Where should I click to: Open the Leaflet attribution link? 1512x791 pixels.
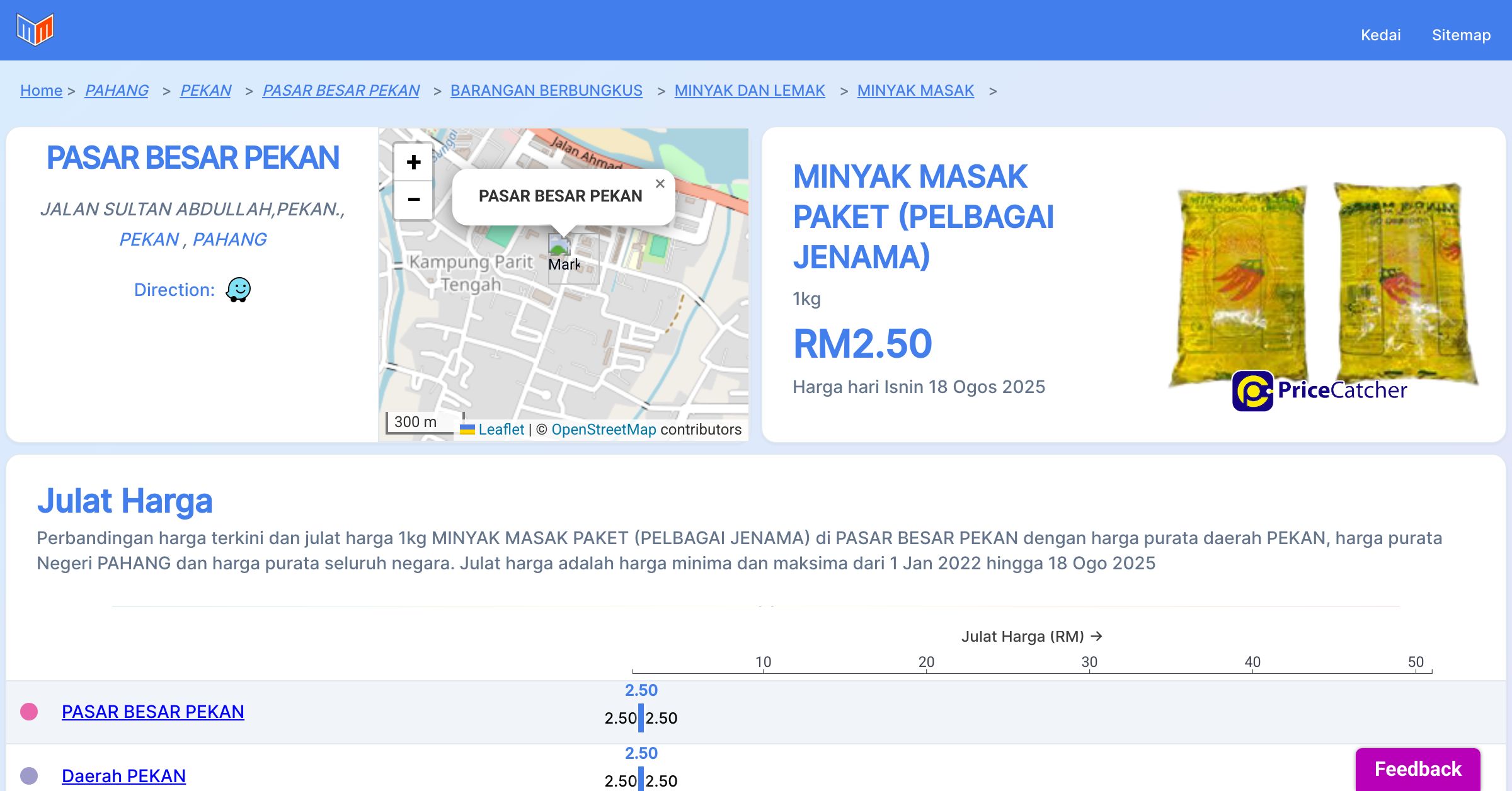pos(501,430)
